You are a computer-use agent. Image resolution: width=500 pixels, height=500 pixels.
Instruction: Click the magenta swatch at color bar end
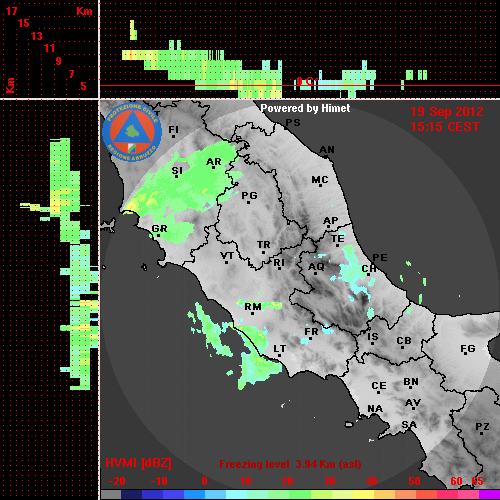489,495
